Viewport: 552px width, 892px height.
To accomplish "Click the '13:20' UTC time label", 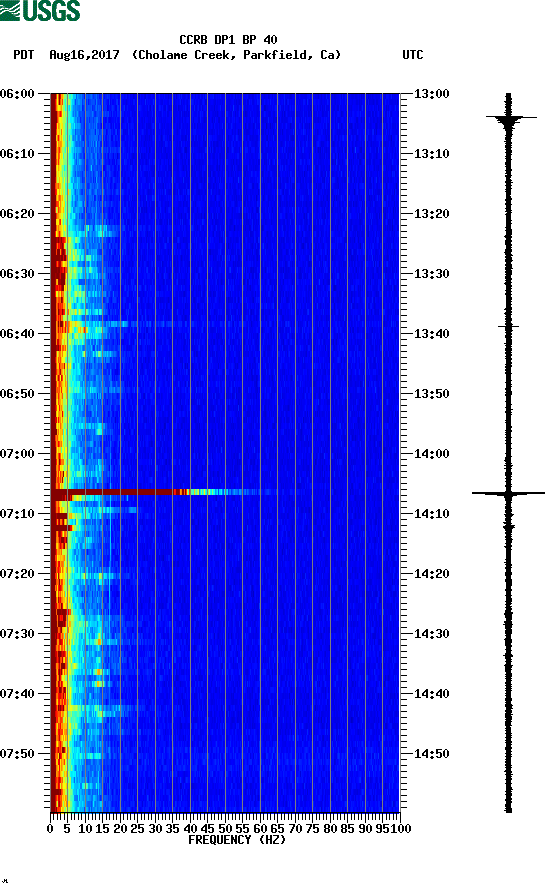I will tap(431, 214).
